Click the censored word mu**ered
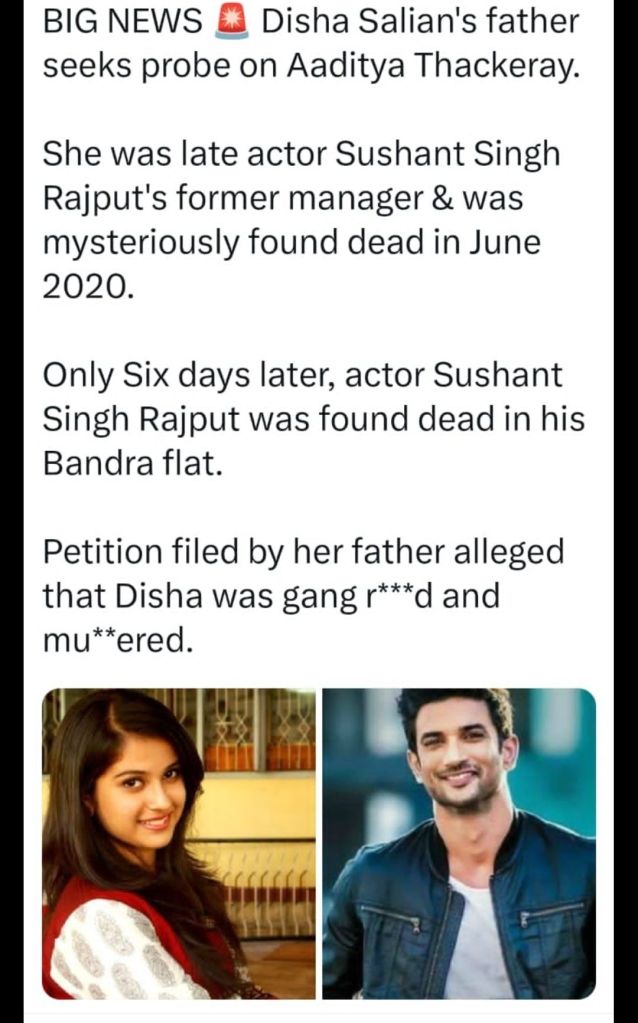The width and height of the screenshot is (638, 1023). point(118,641)
